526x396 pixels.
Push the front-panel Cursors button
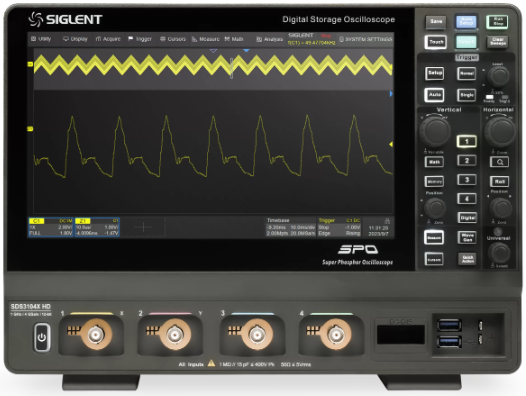coord(434,259)
